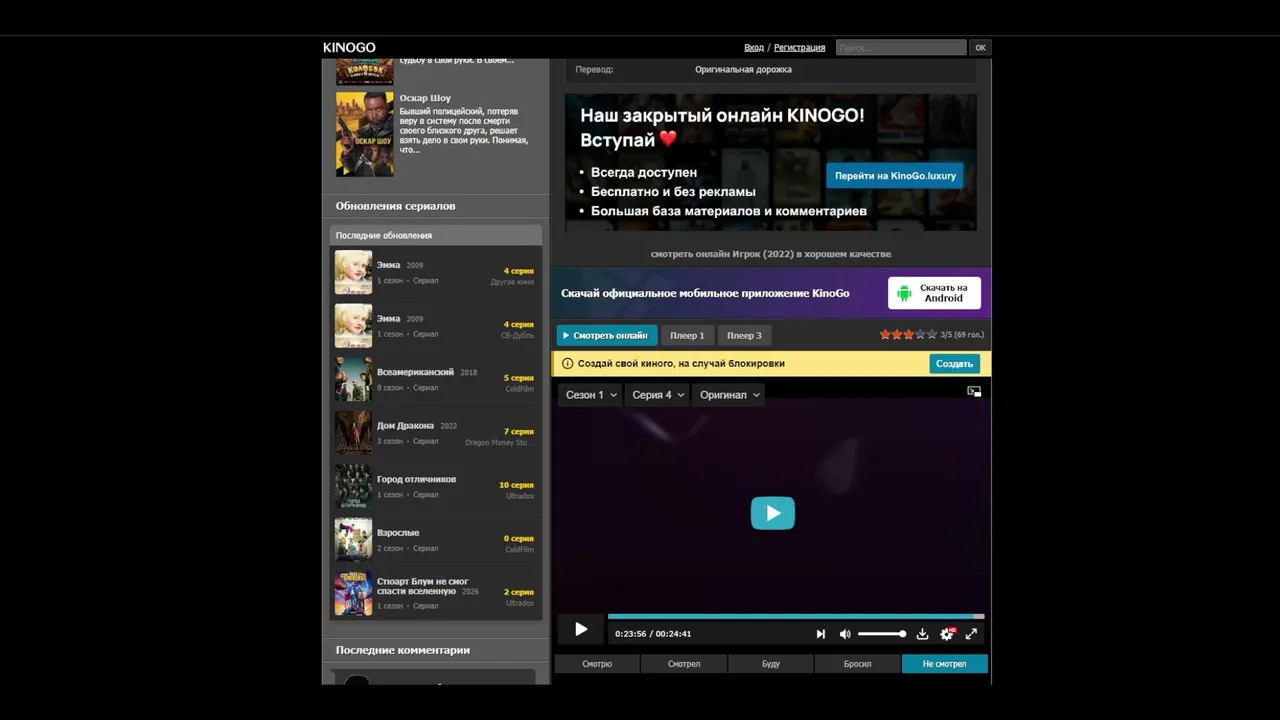Click the 2 серия label for Стюарт Блум
Screen dimensions: 1280x720
[519, 592]
